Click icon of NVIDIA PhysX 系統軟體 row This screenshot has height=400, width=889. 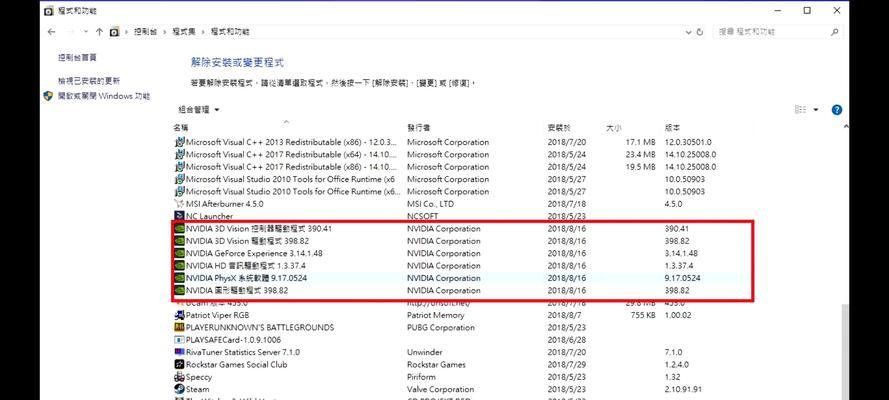pyautogui.click(x=179, y=278)
